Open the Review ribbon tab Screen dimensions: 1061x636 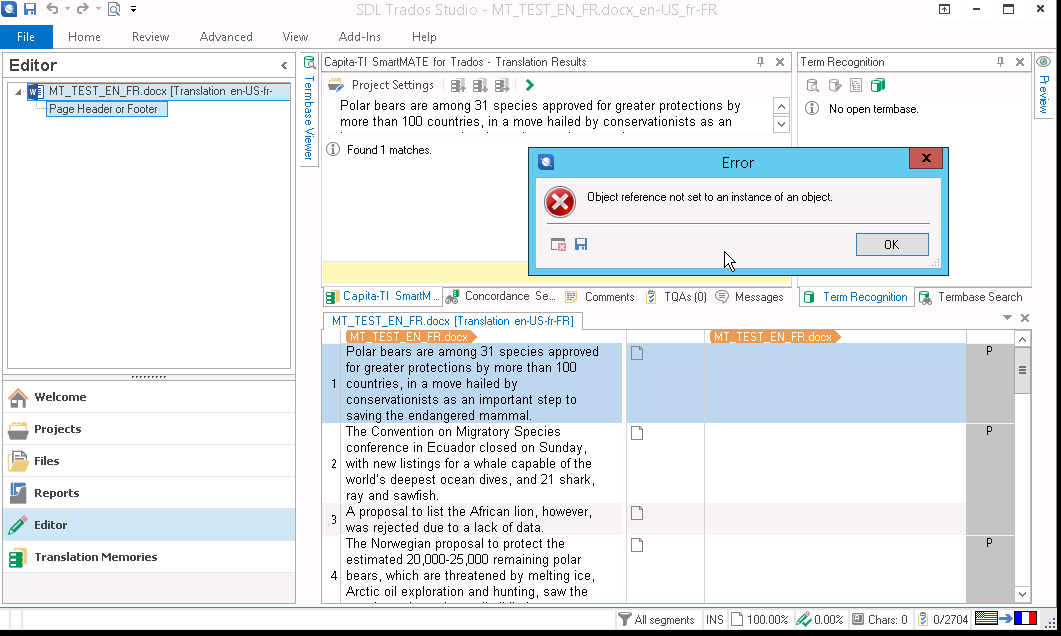pos(150,37)
